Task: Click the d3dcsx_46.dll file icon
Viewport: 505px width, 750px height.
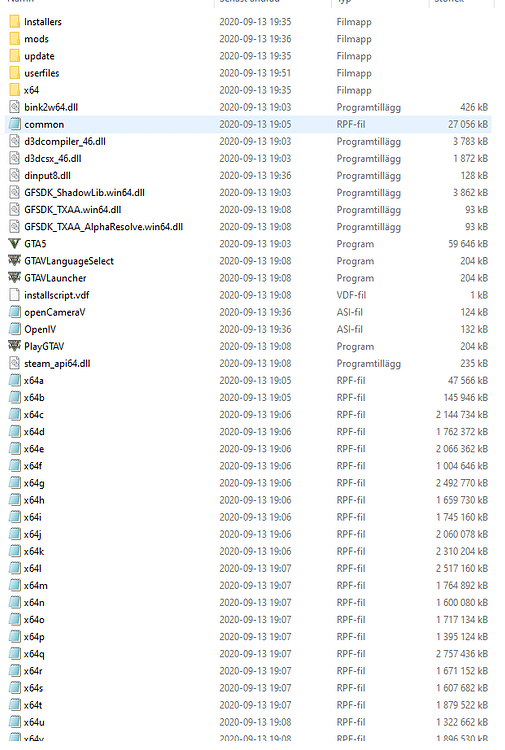Action: pos(15,158)
